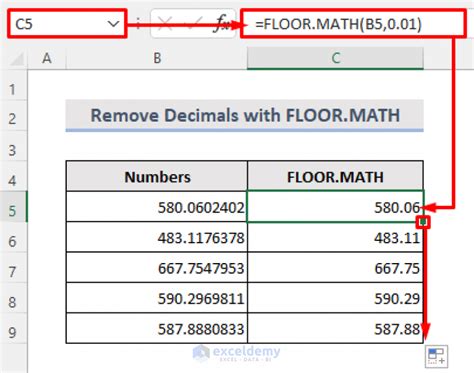Click the Cancel X icon in formula bar
This screenshot has height=373, width=474.
tap(165, 24)
